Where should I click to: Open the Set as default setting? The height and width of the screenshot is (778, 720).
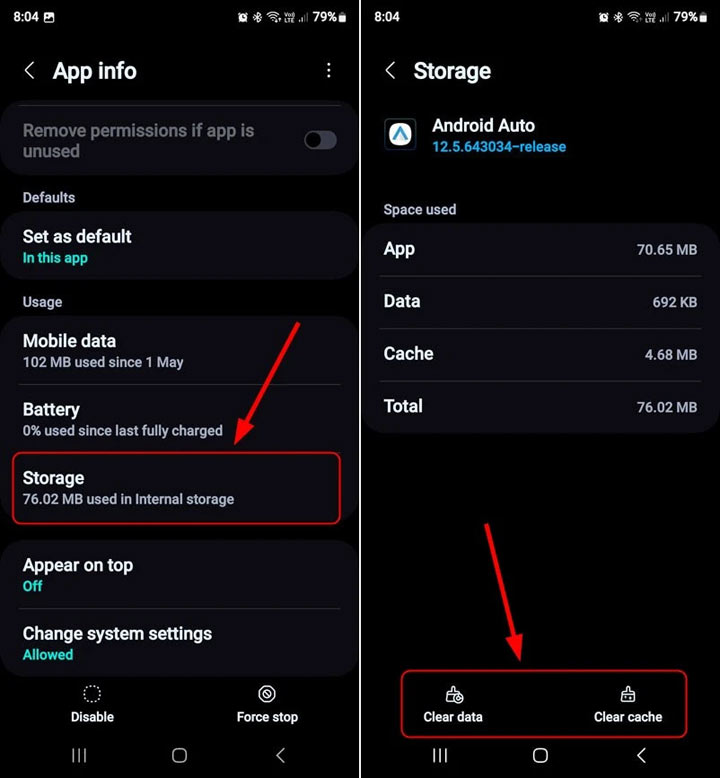(x=176, y=246)
